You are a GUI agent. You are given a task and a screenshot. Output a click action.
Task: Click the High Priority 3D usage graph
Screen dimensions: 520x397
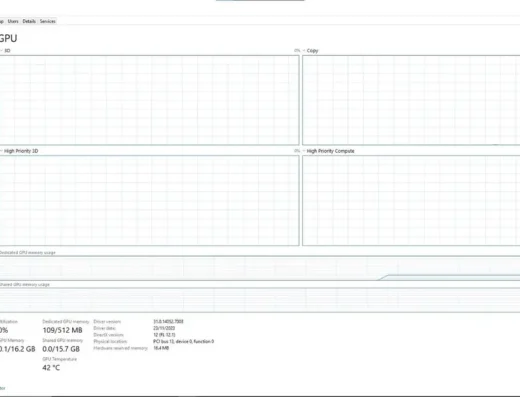coord(149,201)
